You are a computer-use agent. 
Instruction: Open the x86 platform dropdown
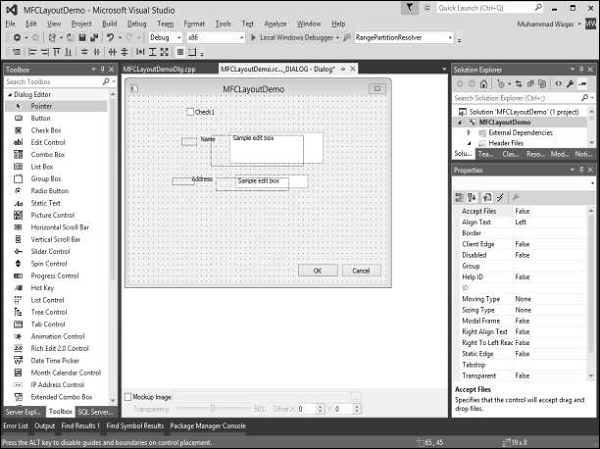coord(212,37)
